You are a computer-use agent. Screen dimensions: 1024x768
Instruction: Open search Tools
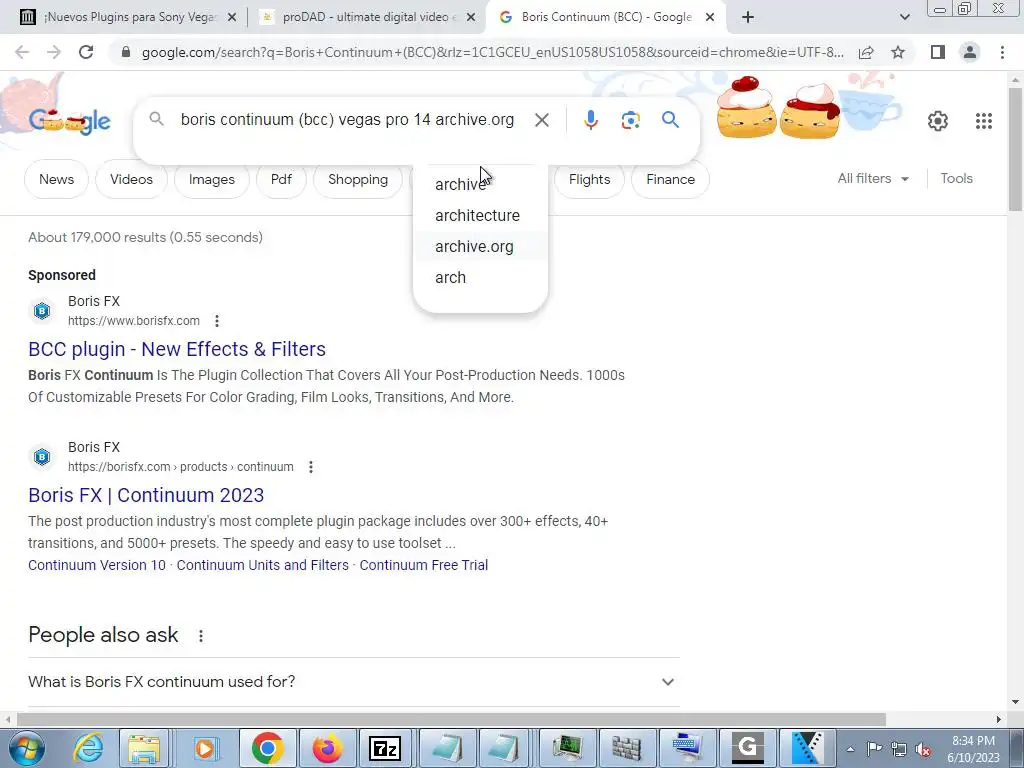[x=956, y=178]
